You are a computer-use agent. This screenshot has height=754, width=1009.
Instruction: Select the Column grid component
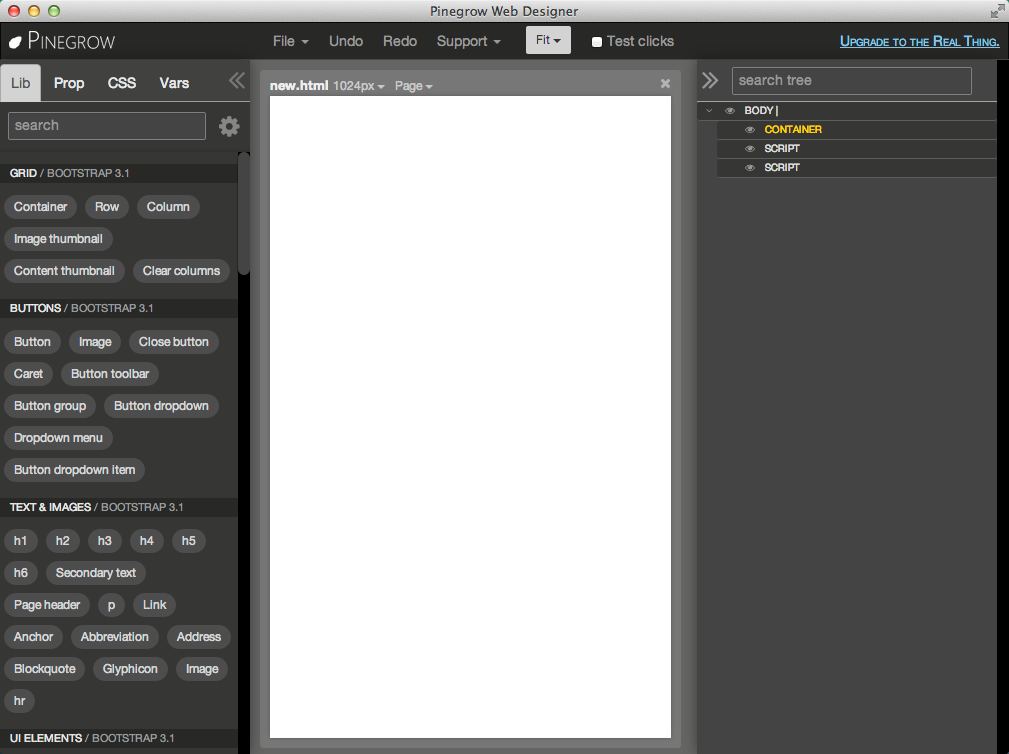click(x=168, y=207)
